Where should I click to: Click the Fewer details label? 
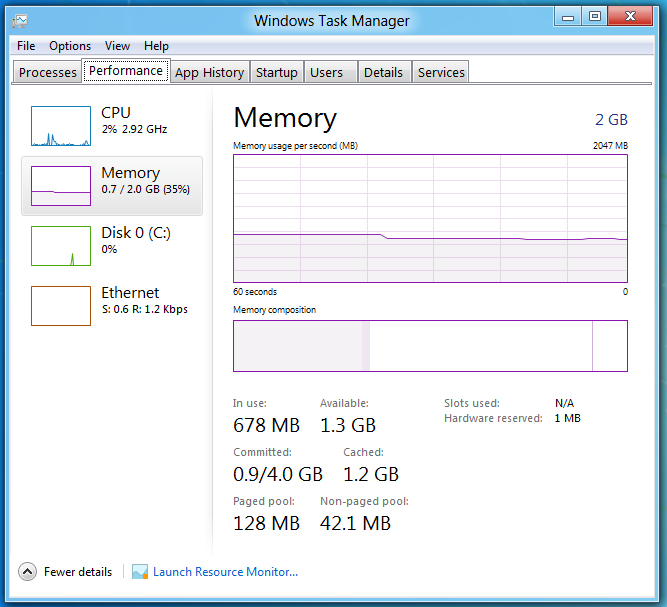coord(78,572)
